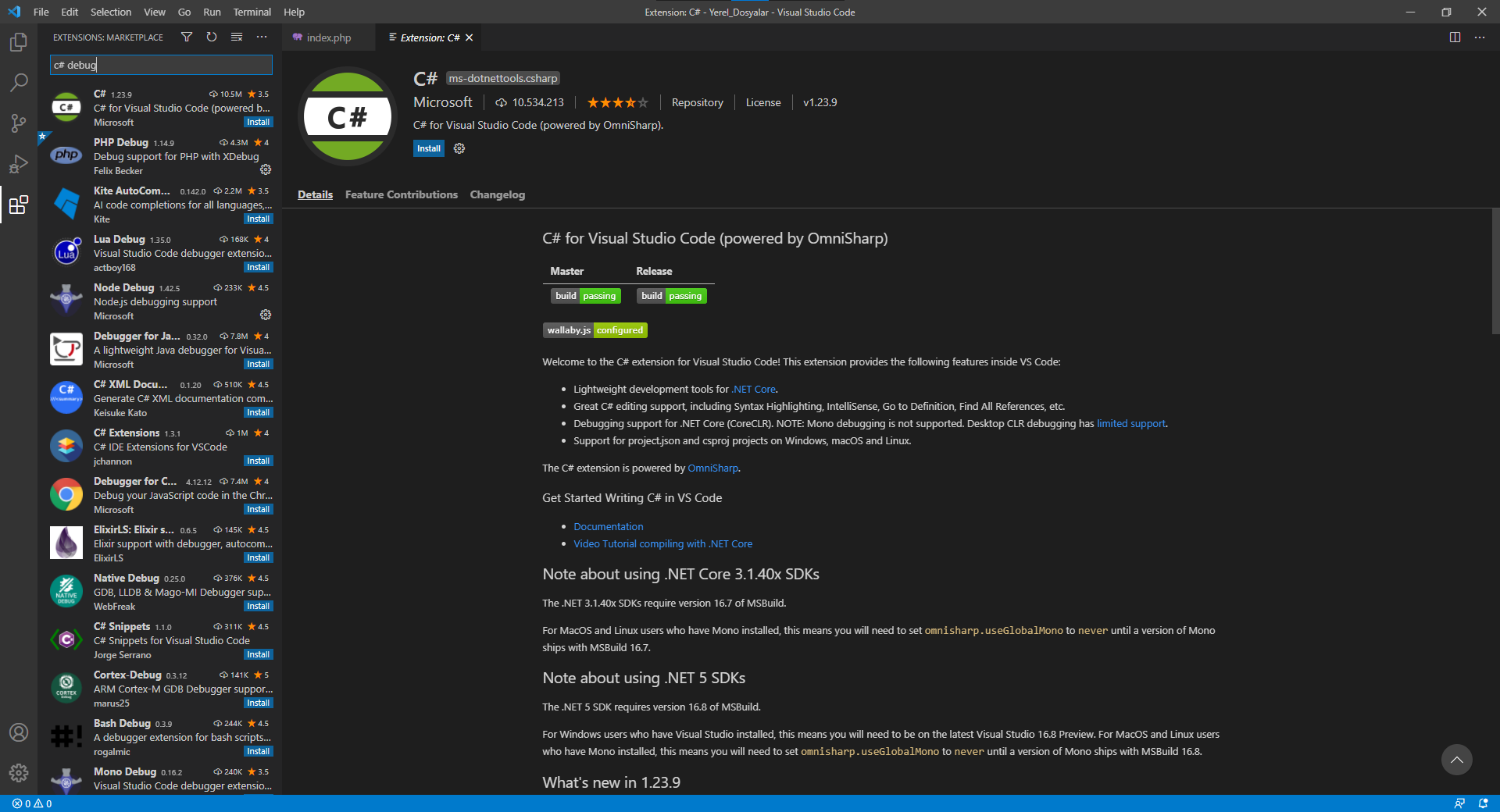Switch to the Changelog tab
The height and width of the screenshot is (812, 1500).
click(x=498, y=194)
